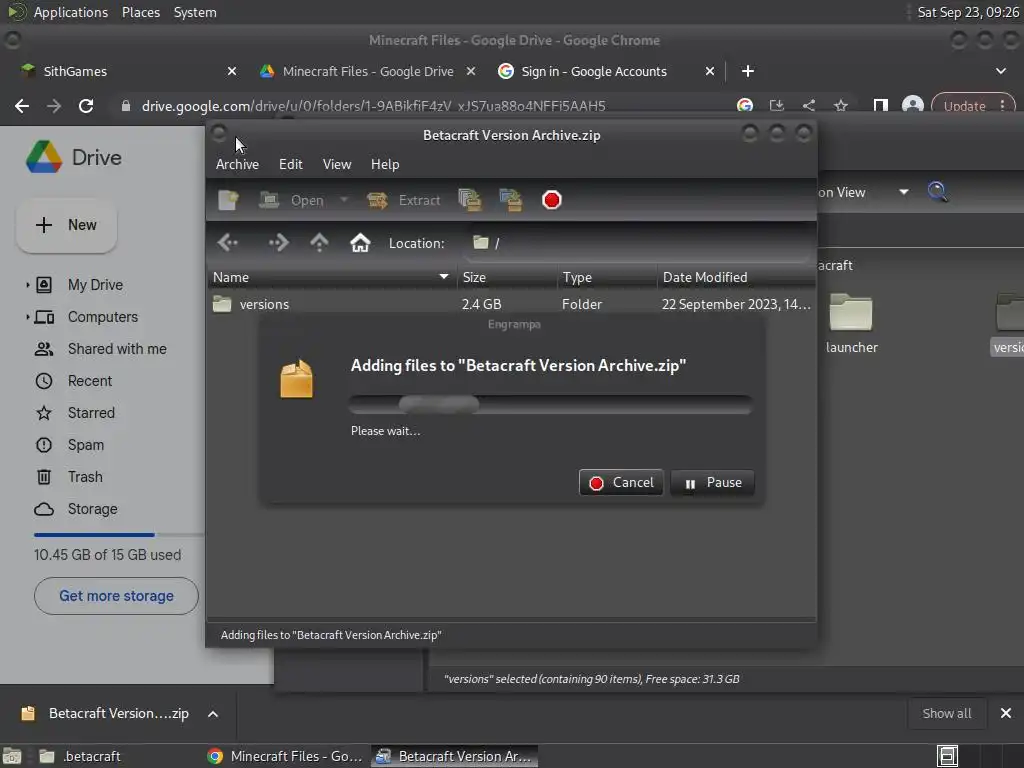Click the Location path field

(636, 243)
